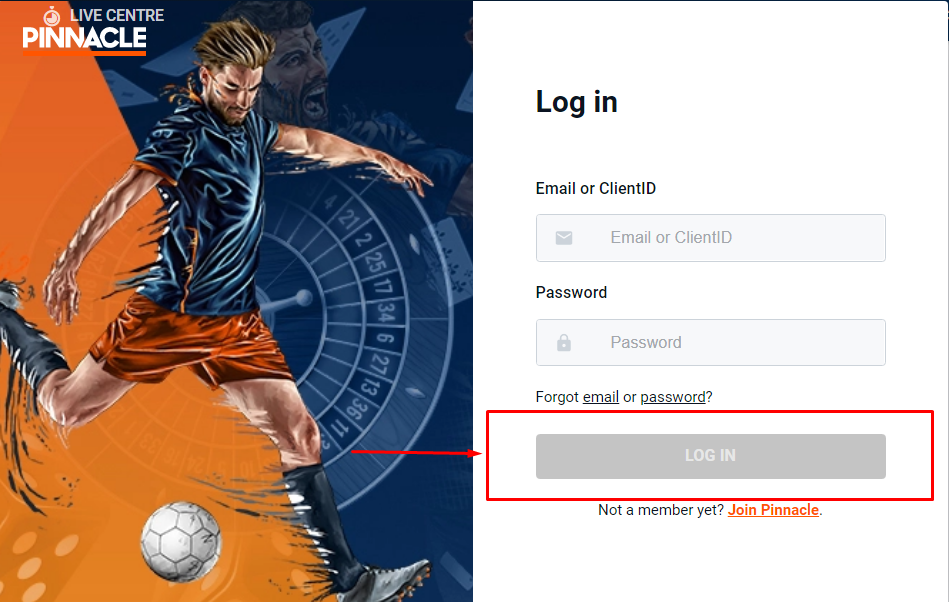
Task: Click the LOG IN button
Action: point(711,456)
